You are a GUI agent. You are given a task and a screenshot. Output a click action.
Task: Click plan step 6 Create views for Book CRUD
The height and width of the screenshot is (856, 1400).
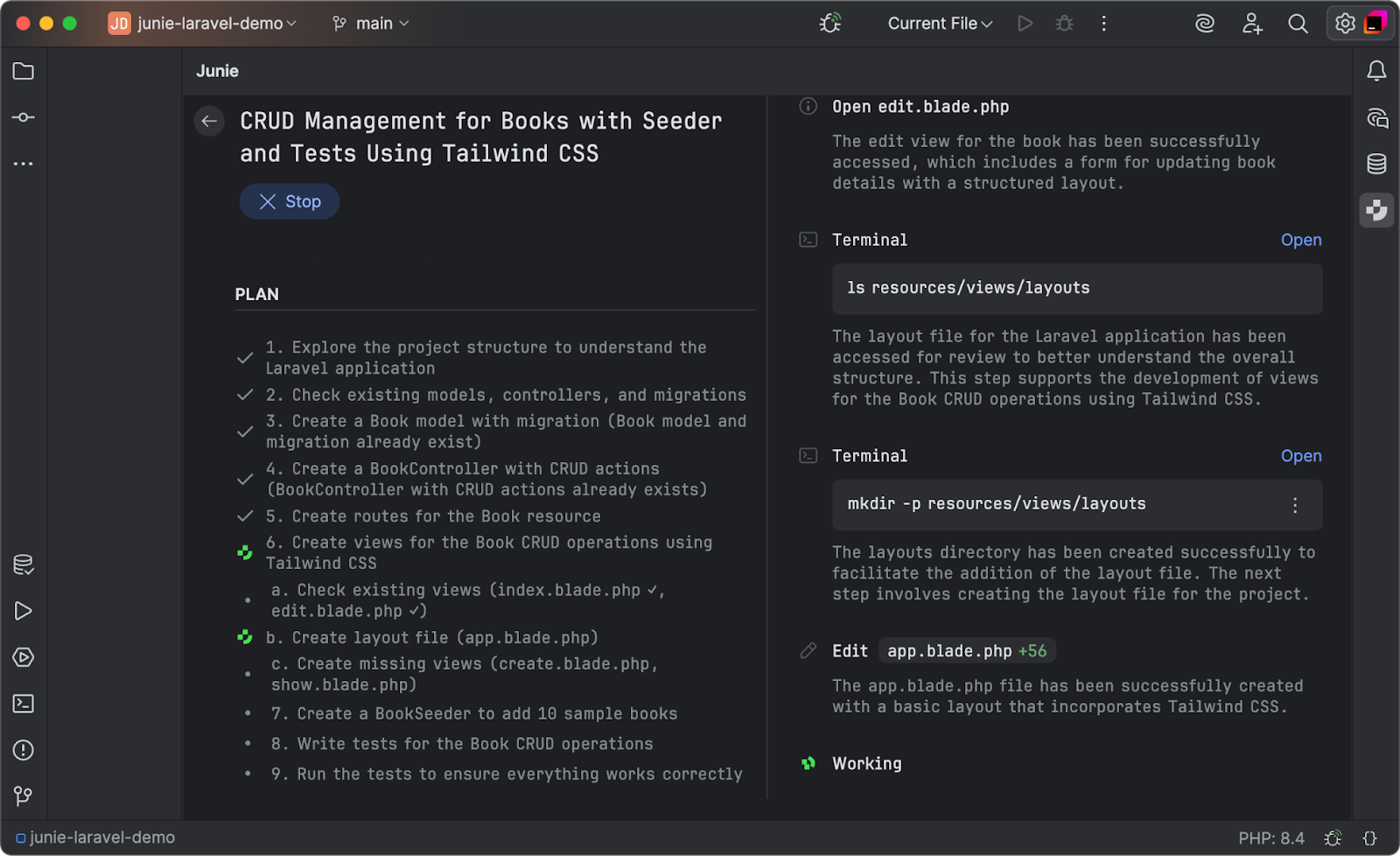(x=489, y=553)
